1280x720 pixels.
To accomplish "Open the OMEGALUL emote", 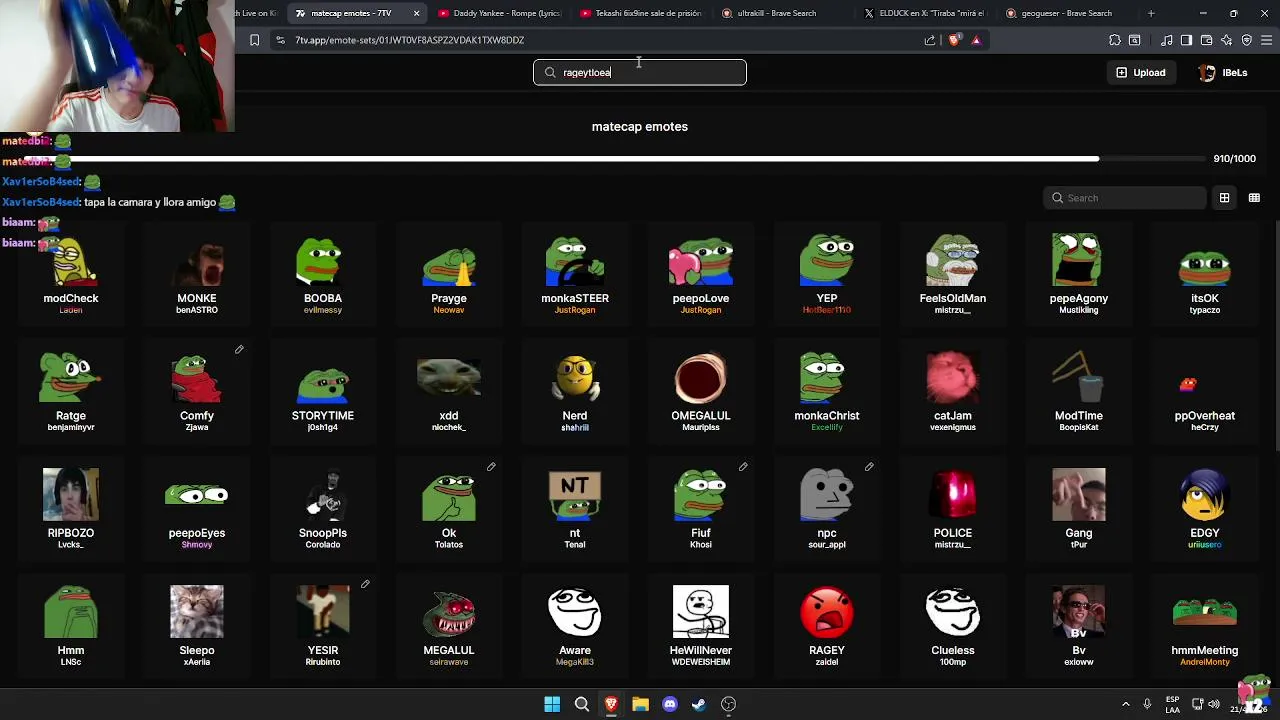I will click(701, 392).
